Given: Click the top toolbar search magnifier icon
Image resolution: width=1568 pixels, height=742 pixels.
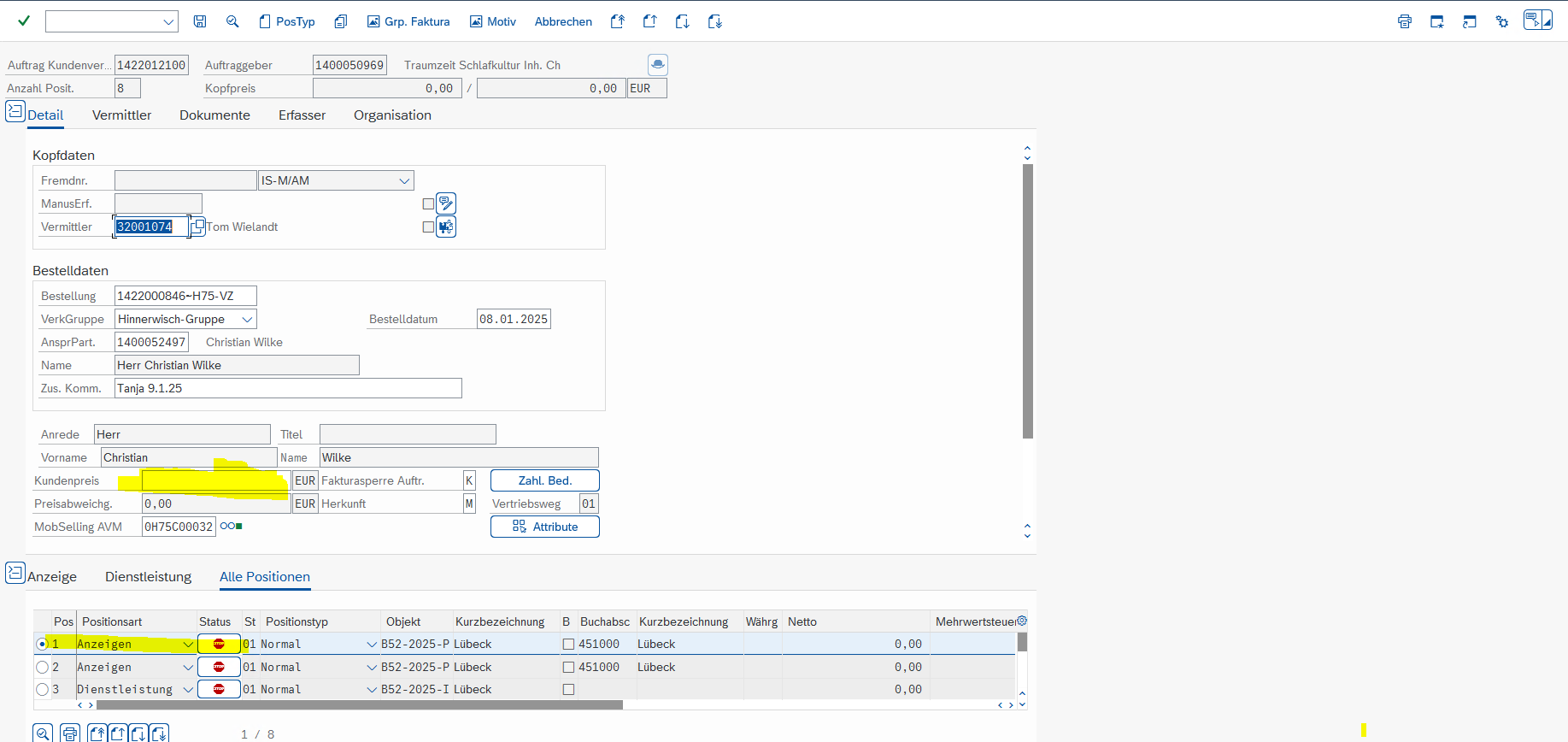Looking at the screenshot, I should click(232, 21).
